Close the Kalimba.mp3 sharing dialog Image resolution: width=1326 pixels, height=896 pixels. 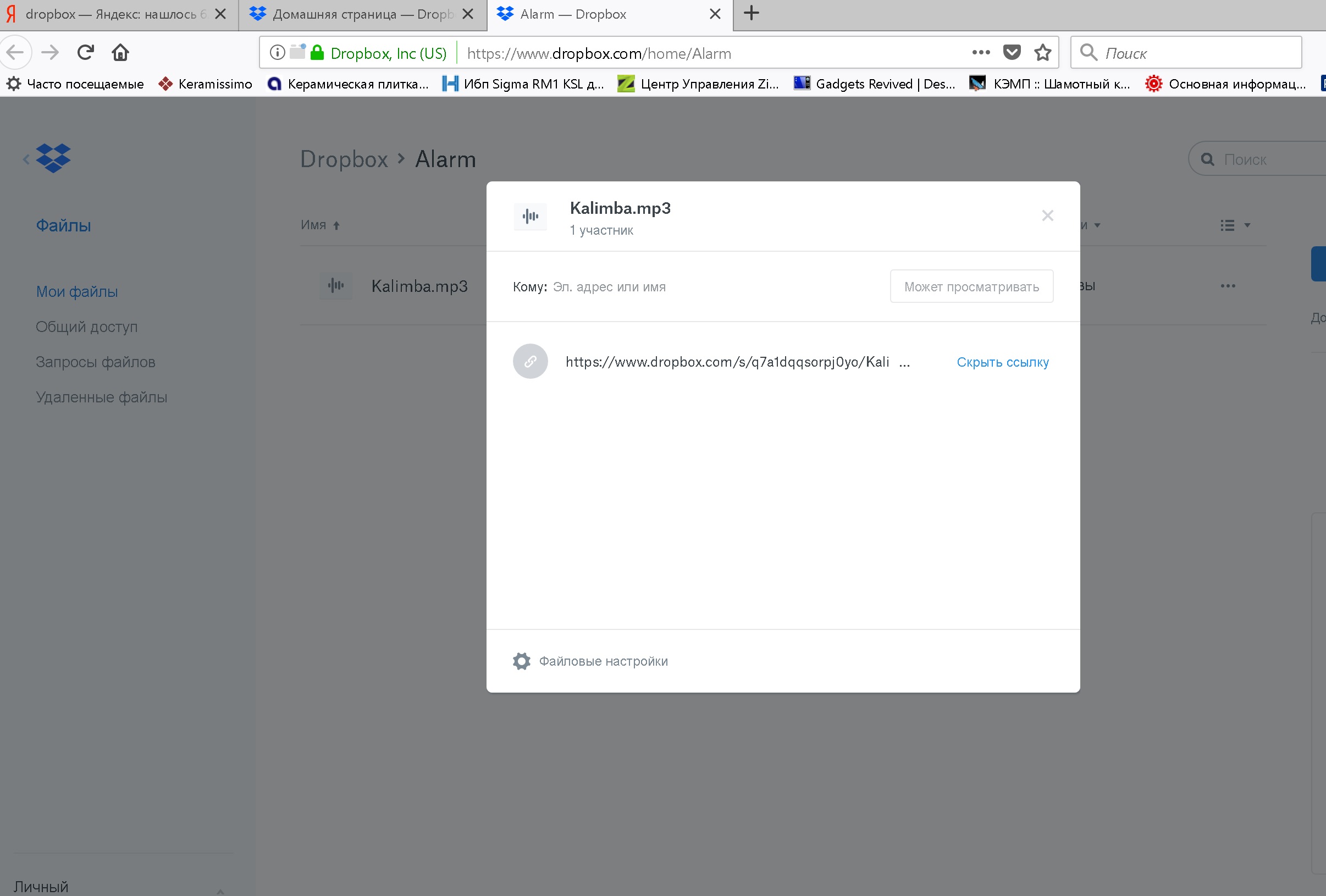click(1047, 215)
